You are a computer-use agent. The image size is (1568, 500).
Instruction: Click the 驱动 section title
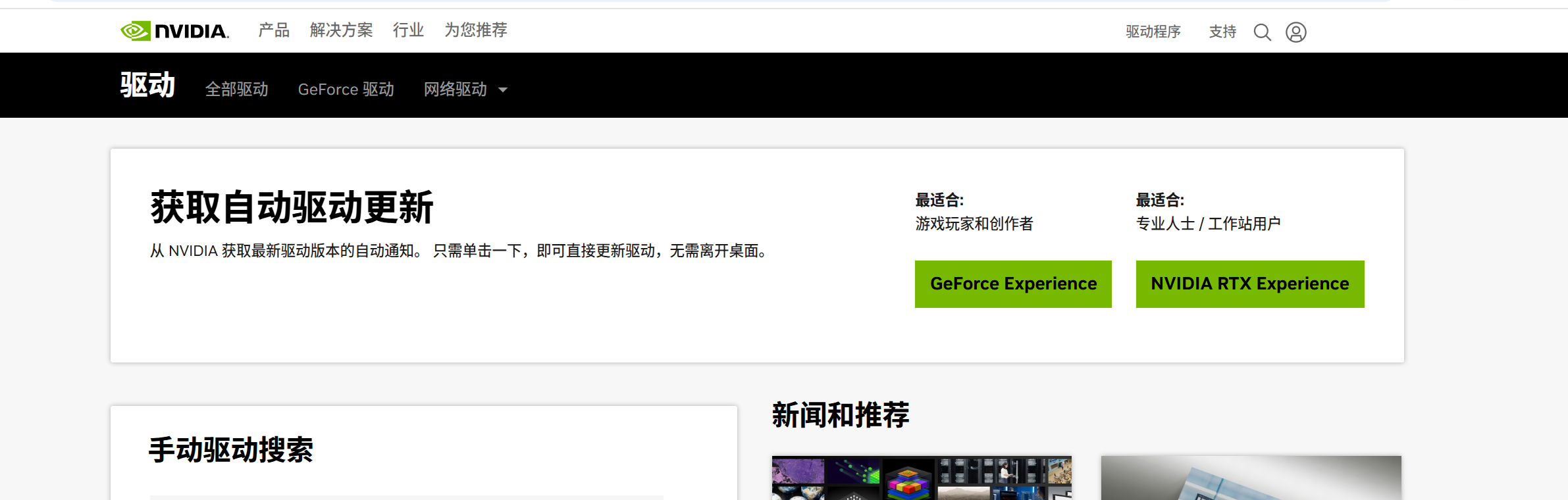(147, 86)
